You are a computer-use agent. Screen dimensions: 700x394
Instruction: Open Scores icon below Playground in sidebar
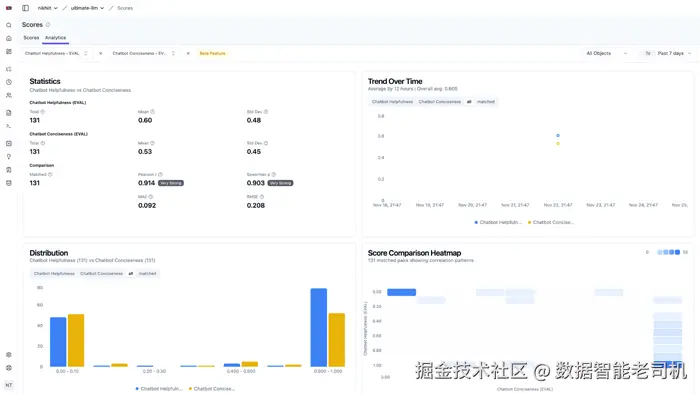(x=8, y=143)
